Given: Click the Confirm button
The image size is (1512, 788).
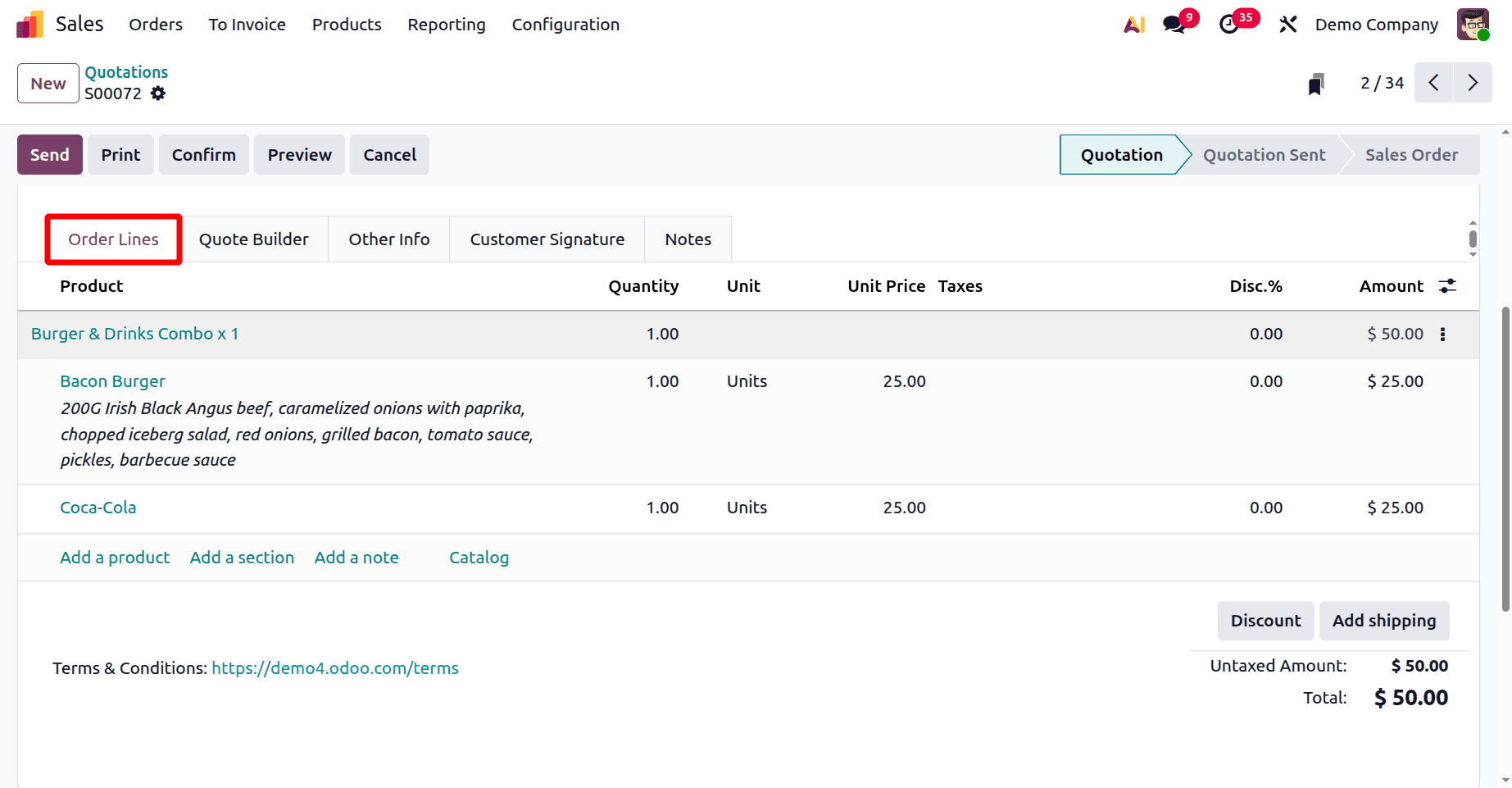Looking at the screenshot, I should tap(203, 154).
